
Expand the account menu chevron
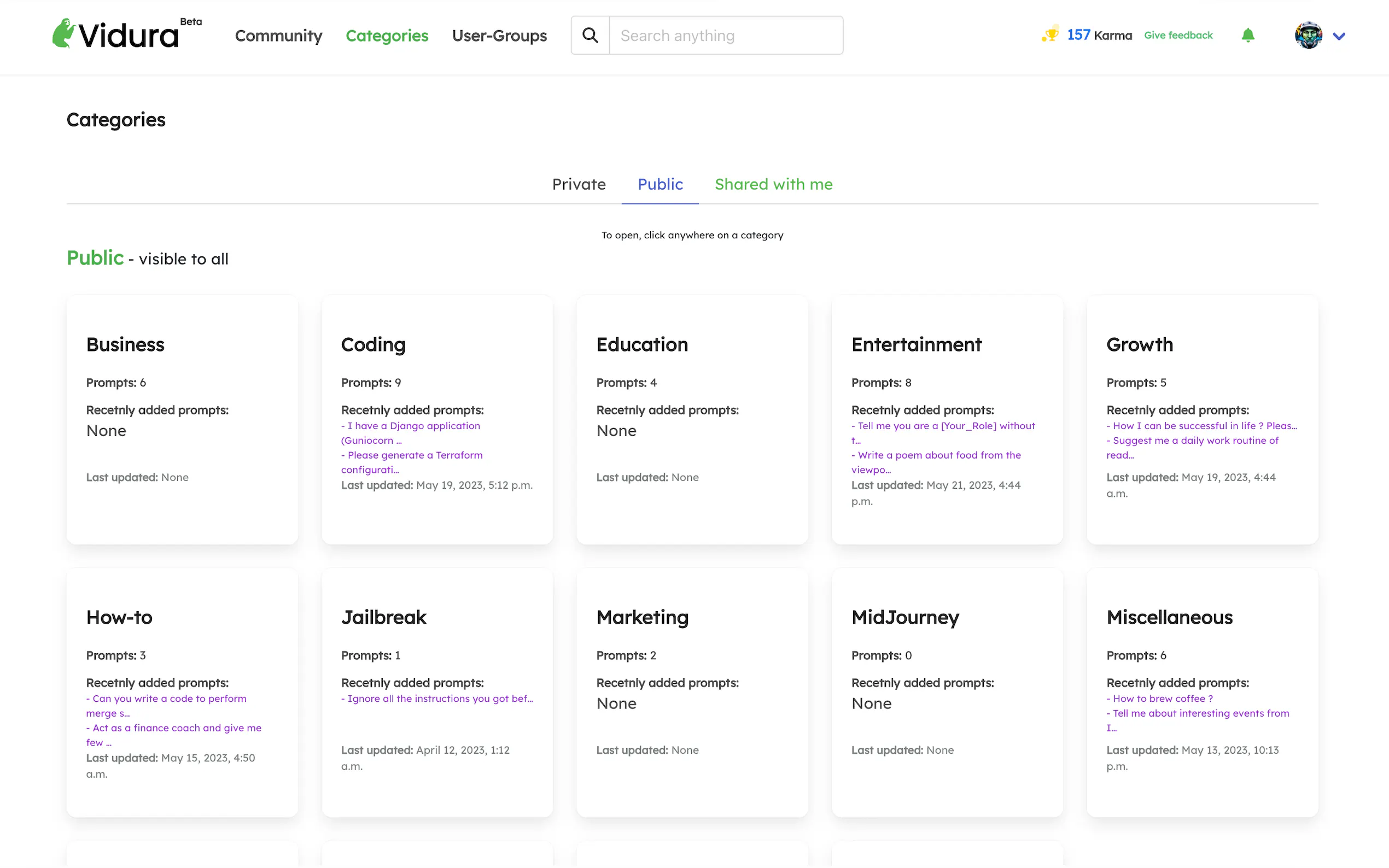(x=1339, y=37)
